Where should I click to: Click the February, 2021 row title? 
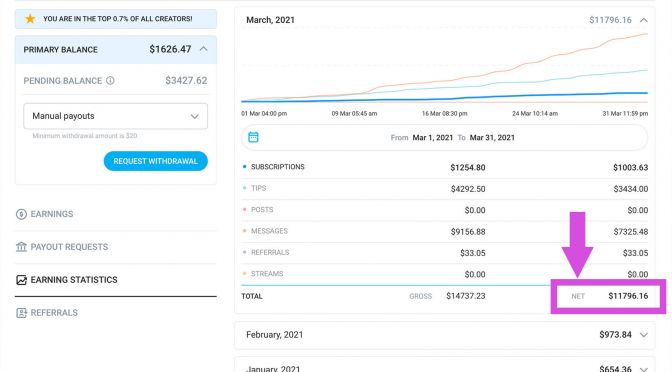[274, 335]
